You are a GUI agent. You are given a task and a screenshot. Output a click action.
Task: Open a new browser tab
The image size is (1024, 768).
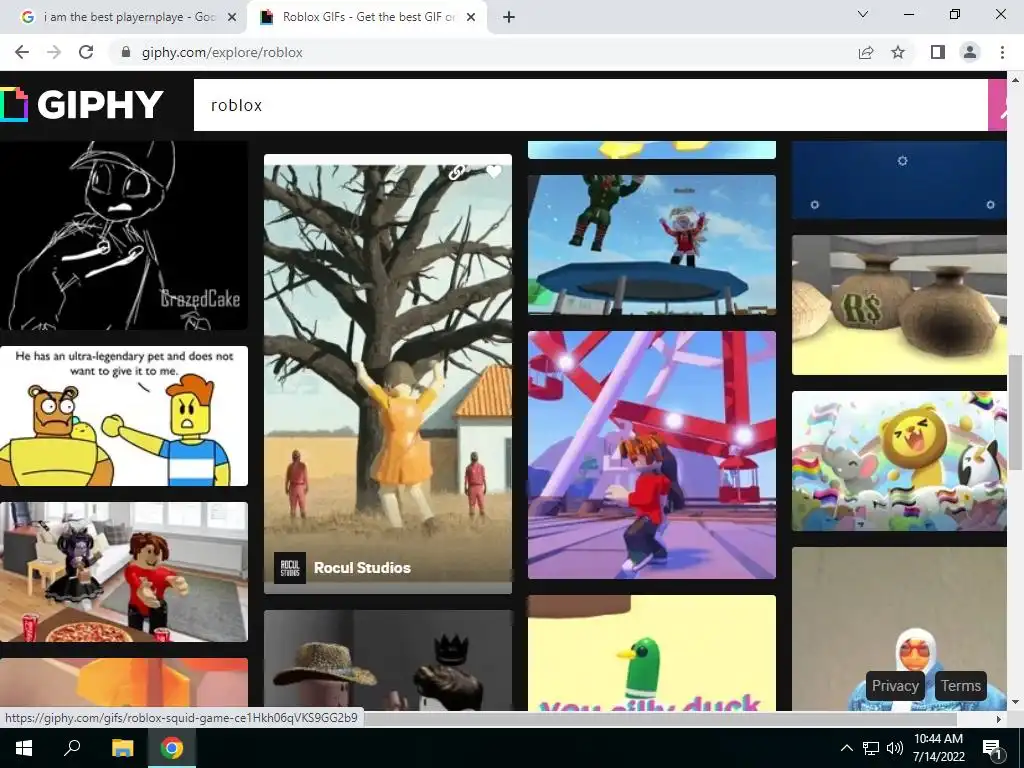click(509, 17)
